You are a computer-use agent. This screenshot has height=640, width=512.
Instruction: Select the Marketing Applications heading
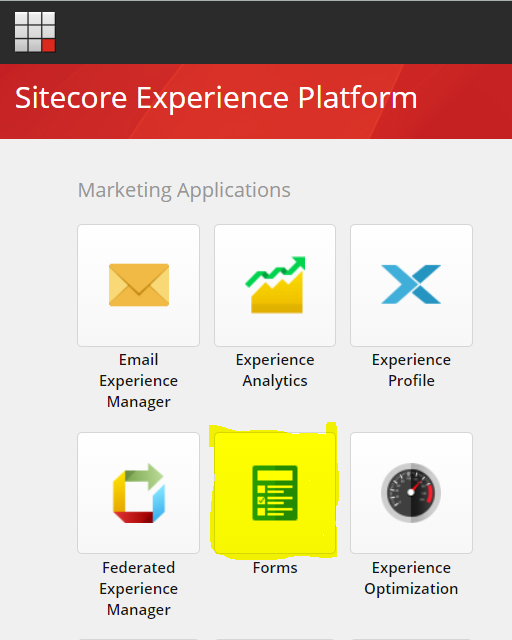pos(184,190)
